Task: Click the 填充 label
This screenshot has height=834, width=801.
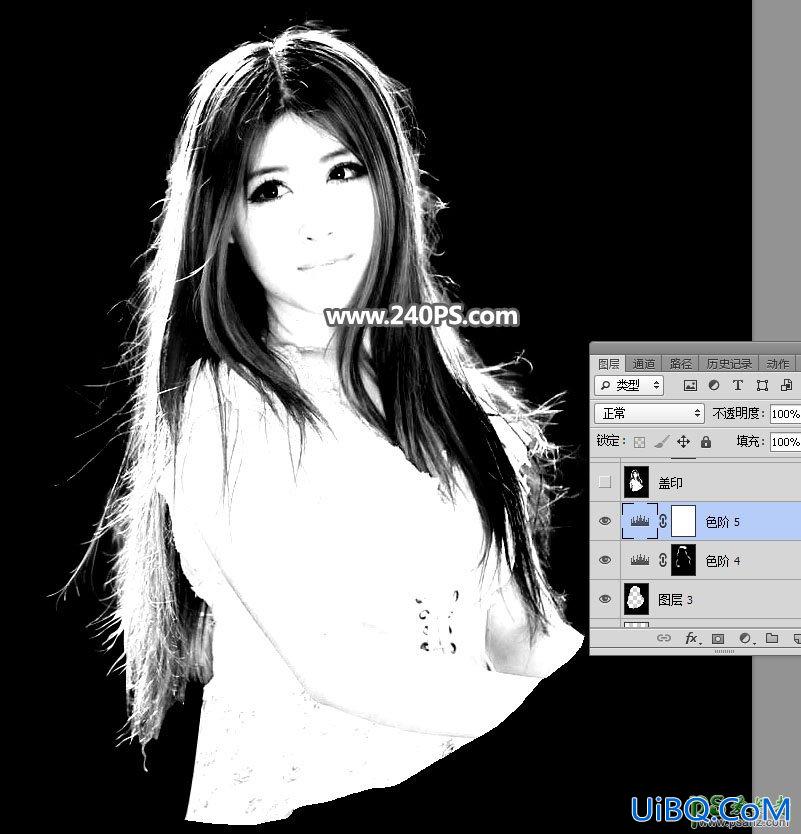Action: point(750,441)
